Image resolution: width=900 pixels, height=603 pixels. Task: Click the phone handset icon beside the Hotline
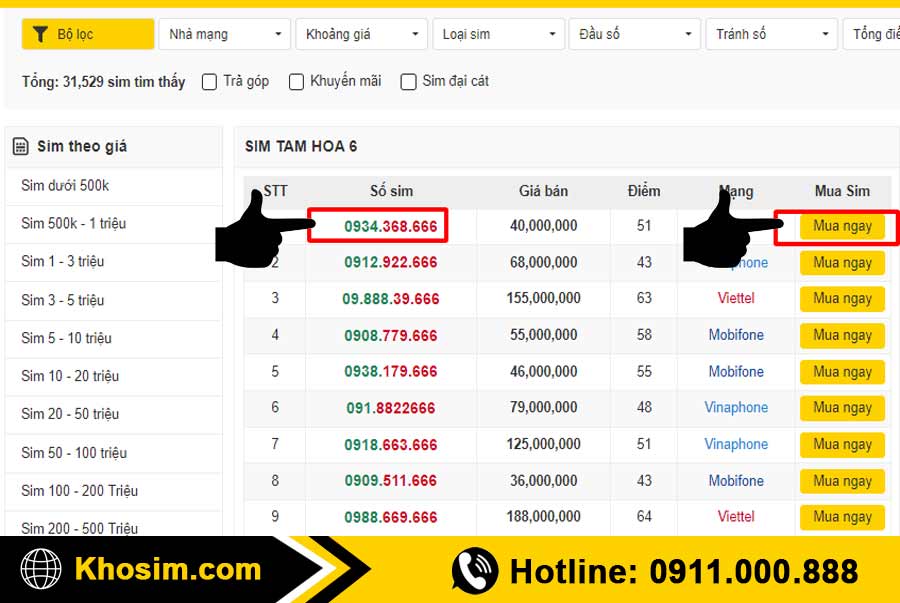click(x=474, y=570)
